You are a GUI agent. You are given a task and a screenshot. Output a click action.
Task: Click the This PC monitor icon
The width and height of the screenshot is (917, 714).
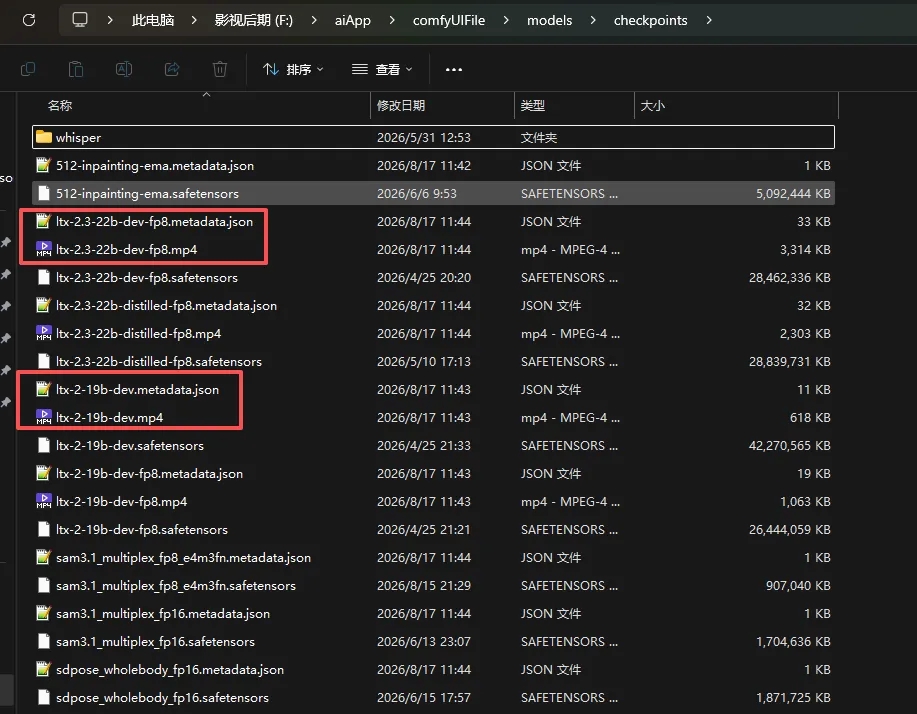point(80,20)
